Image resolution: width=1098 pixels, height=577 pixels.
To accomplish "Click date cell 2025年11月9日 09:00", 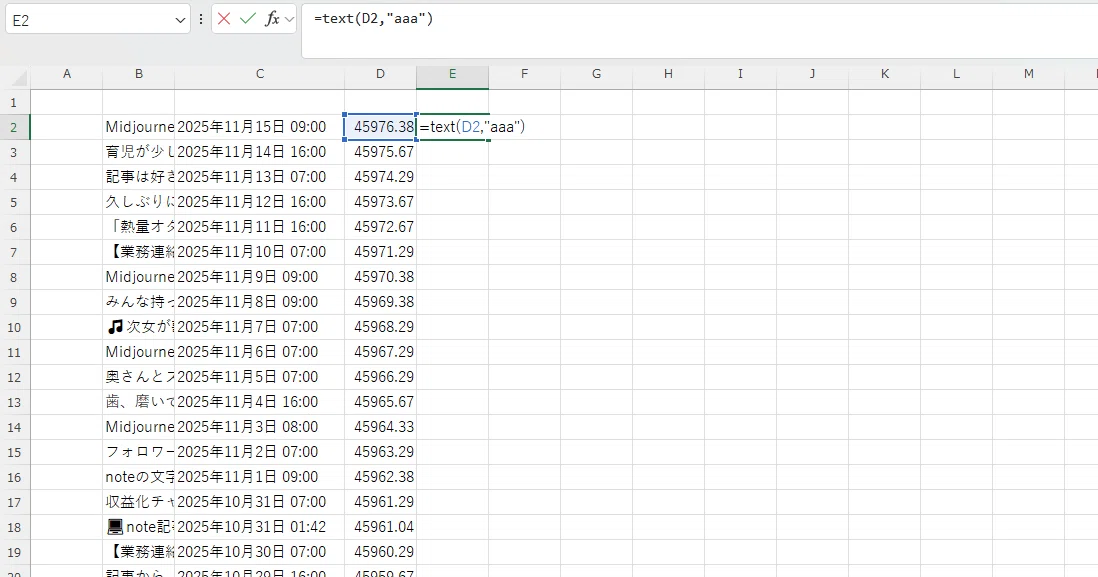I will pos(260,277).
